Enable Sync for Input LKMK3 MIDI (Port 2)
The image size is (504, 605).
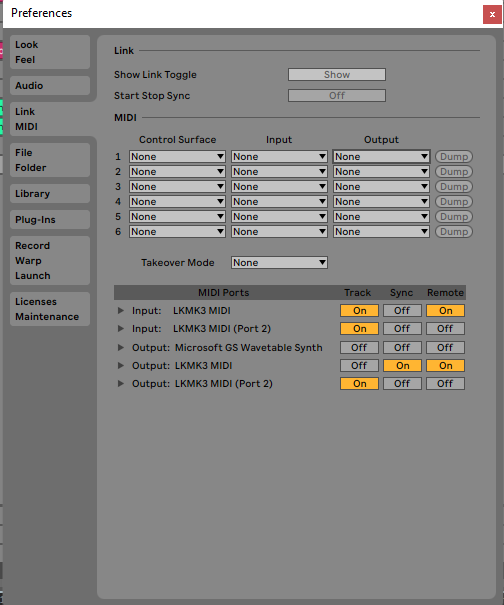pyautogui.click(x=402, y=329)
